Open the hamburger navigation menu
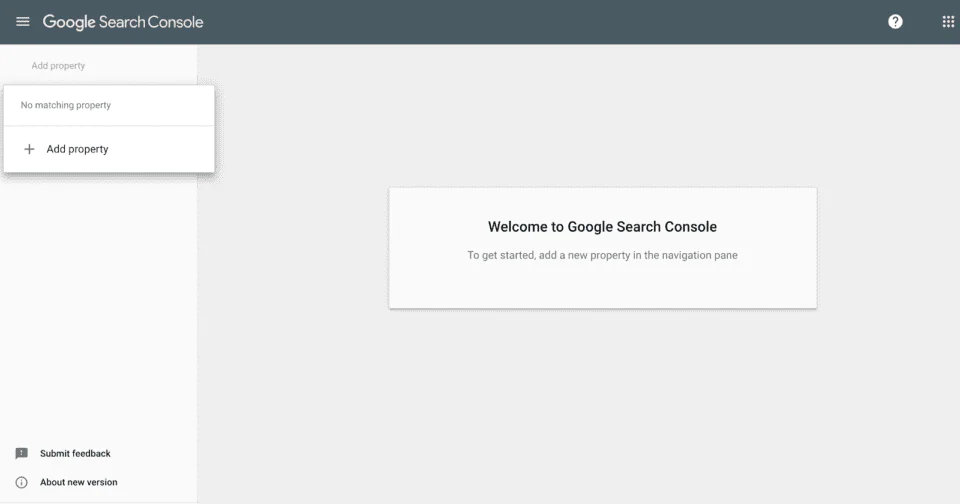 pos(23,22)
